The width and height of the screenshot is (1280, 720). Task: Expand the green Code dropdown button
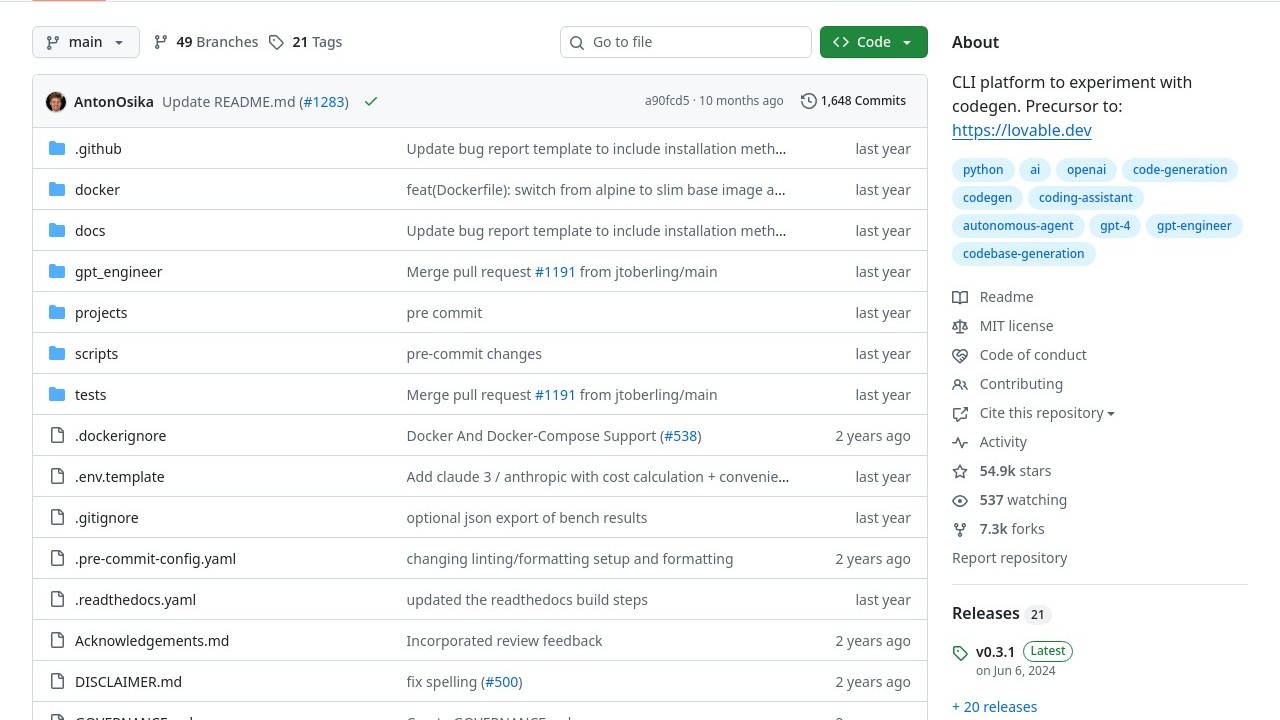873,42
